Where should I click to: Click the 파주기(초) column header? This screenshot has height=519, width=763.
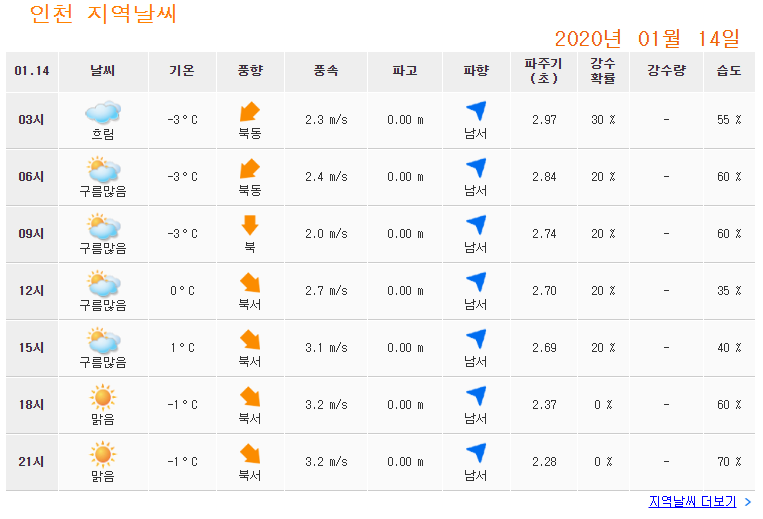point(544,71)
